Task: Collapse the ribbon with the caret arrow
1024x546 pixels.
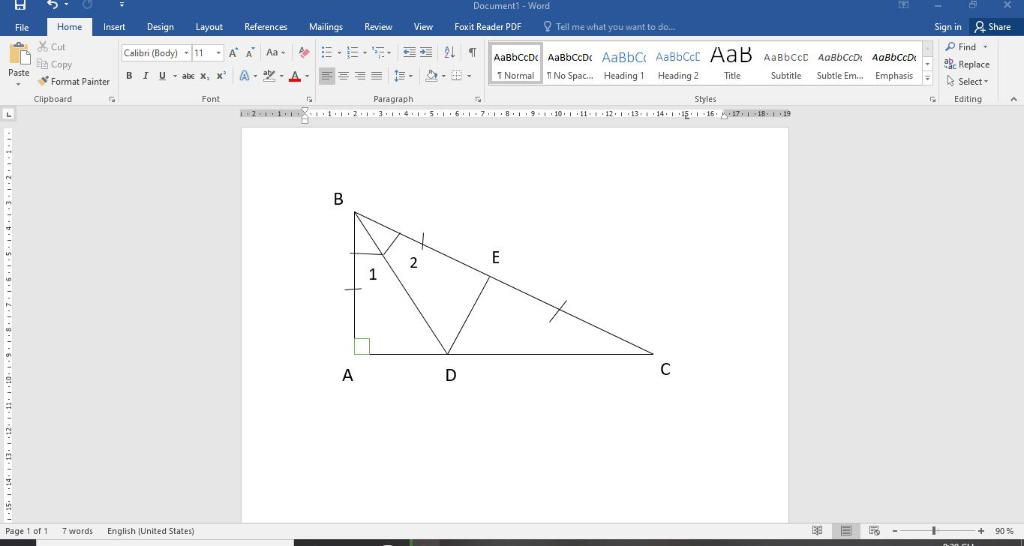Action: [x=1014, y=99]
